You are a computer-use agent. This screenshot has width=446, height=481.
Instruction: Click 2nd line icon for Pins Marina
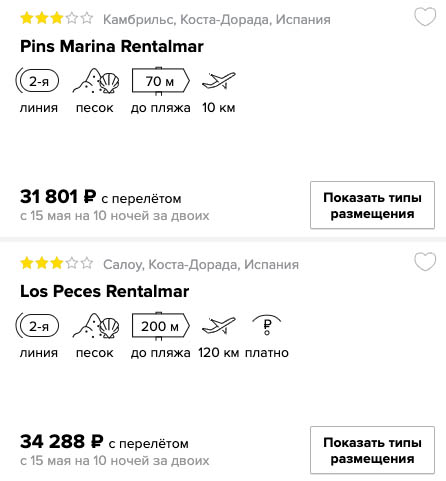[x=37, y=81]
